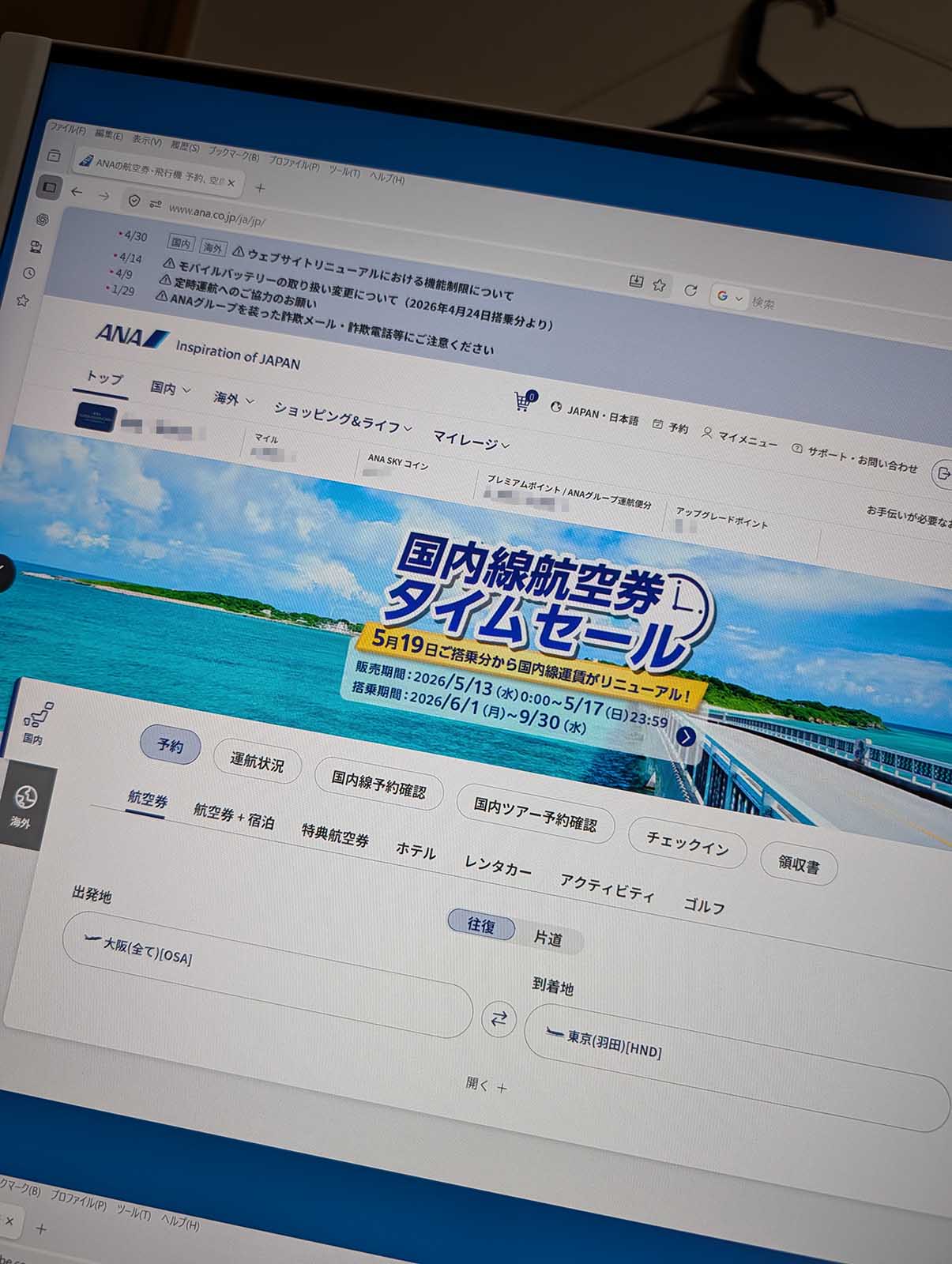Expand the 開く + section

click(487, 1085)
